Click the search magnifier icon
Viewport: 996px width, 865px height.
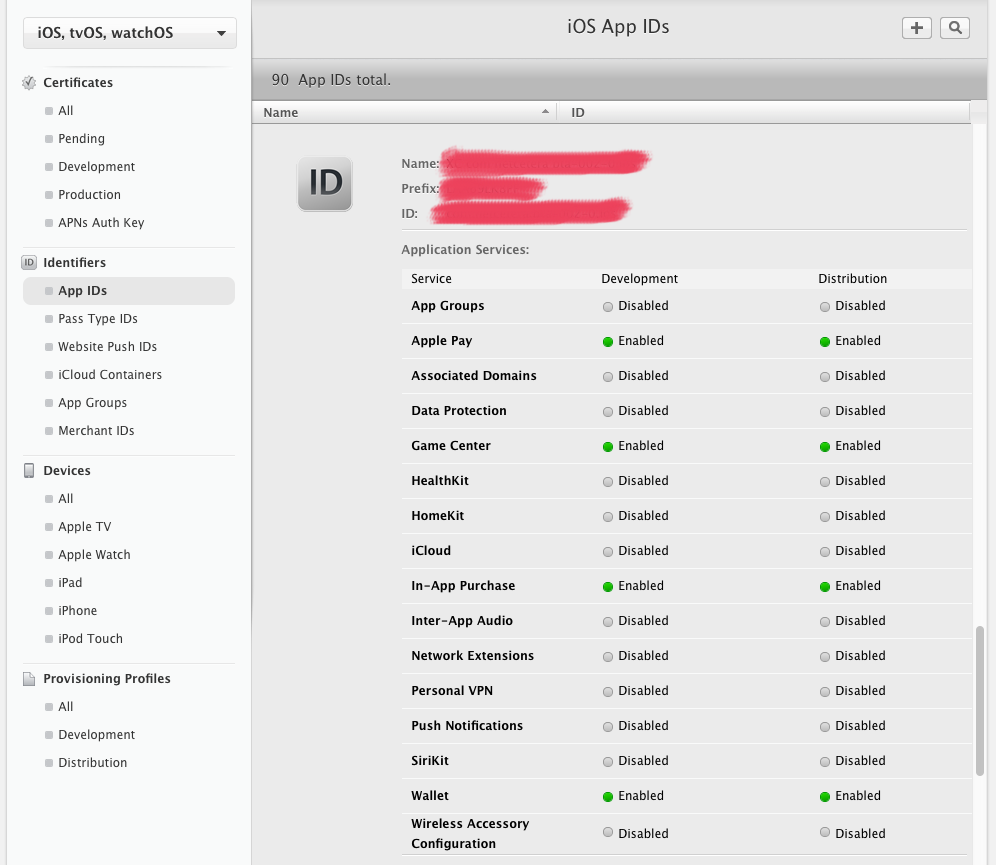coord(955,28)
